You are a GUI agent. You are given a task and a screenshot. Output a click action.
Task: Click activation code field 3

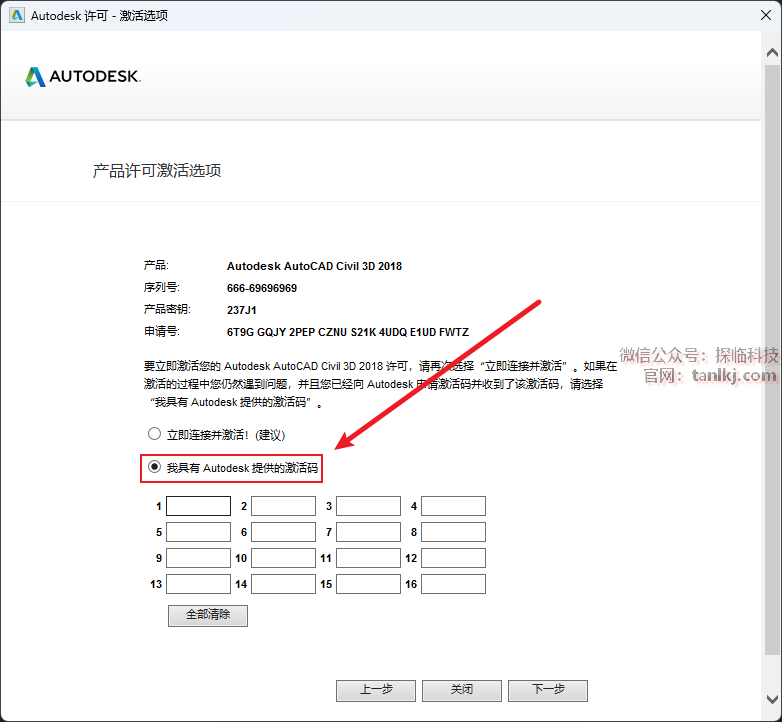coord(369,506)
